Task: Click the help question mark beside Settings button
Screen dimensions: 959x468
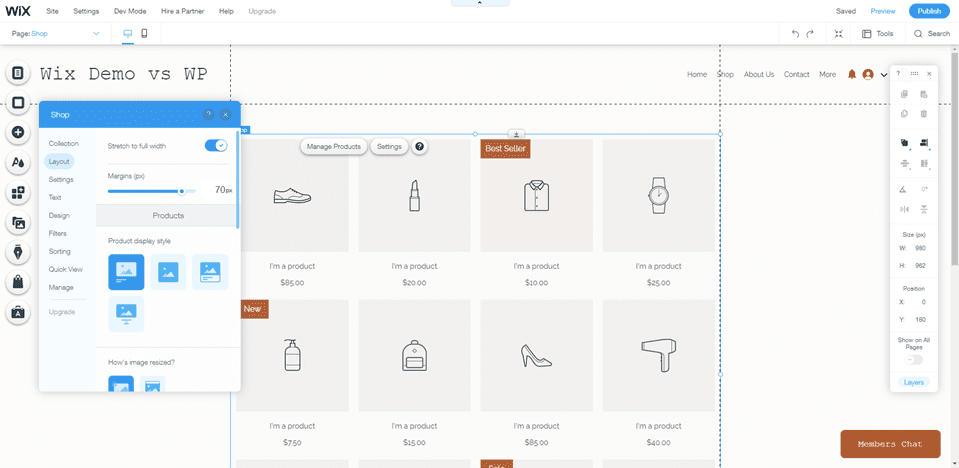Action: 419,147
